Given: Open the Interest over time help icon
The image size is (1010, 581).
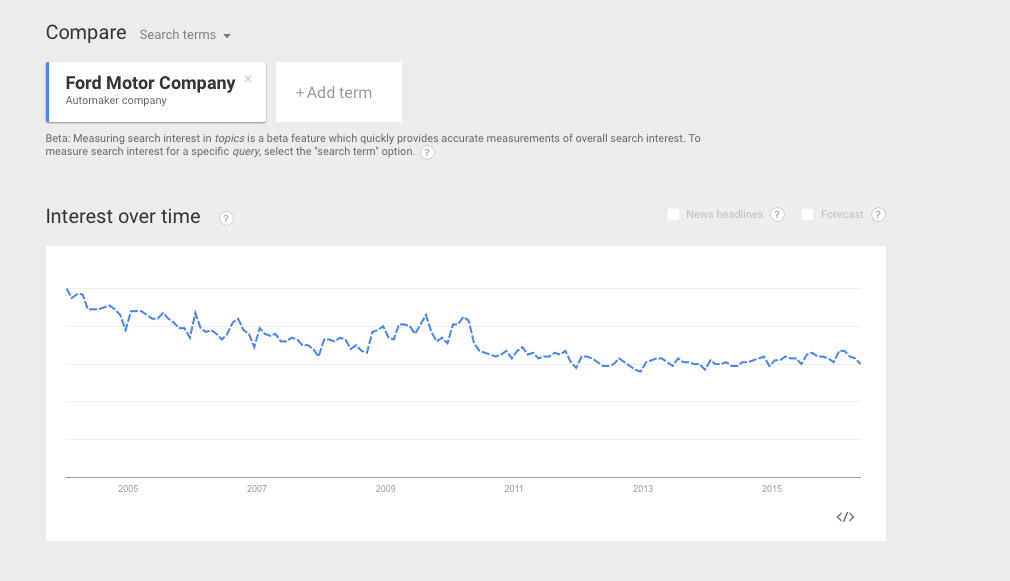Looking at the screenshot, I should 226,218.
